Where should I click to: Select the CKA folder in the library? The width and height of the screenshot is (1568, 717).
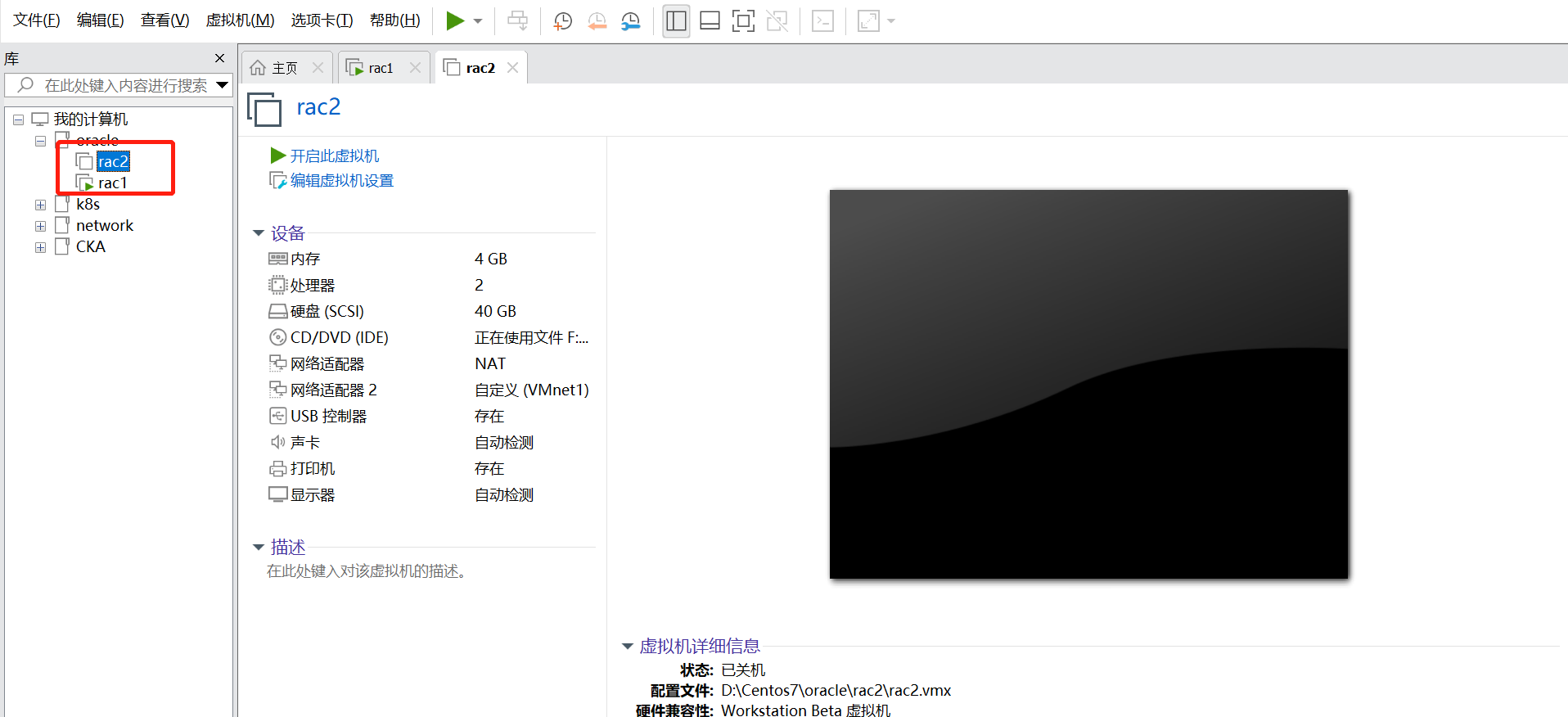(x=91, y=246)
